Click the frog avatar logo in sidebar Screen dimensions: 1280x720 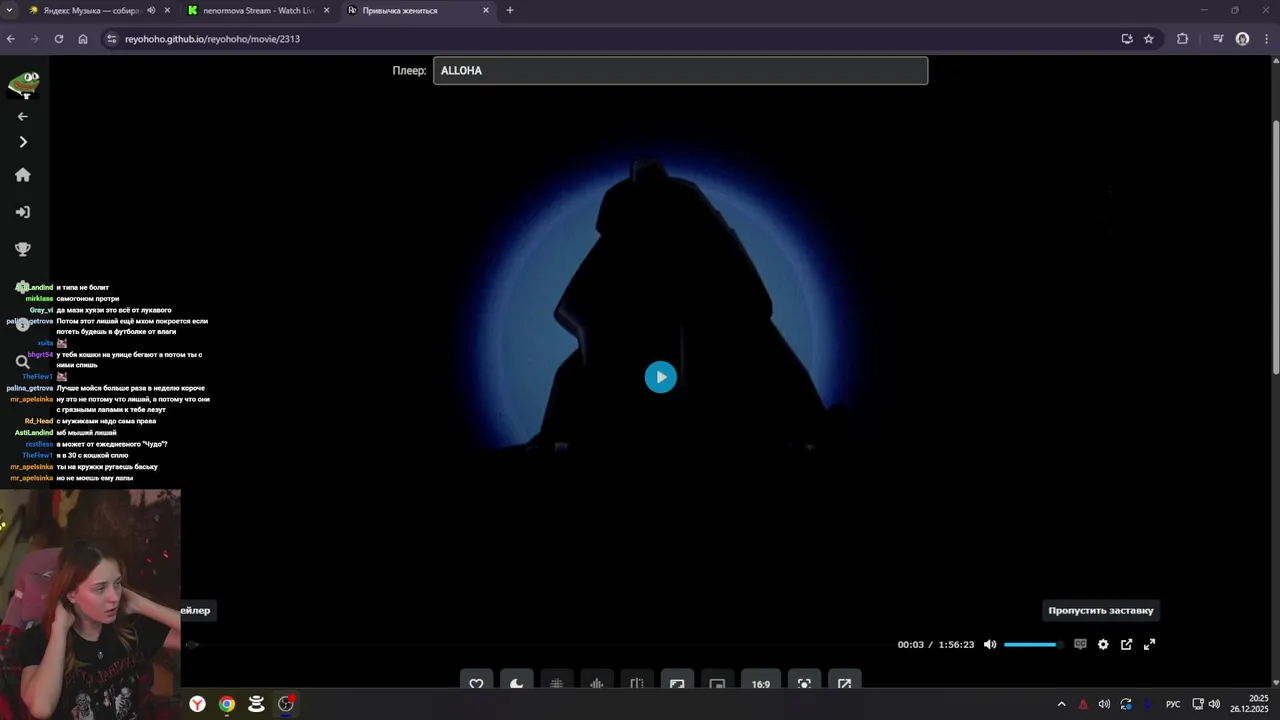(23, 84)
